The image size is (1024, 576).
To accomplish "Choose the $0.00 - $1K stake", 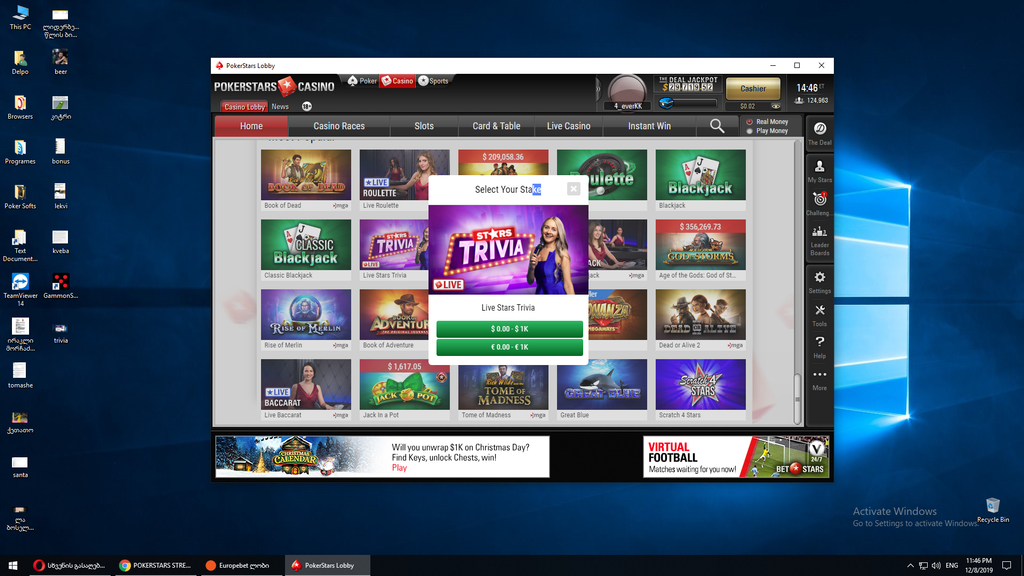I will click(509, 328).
